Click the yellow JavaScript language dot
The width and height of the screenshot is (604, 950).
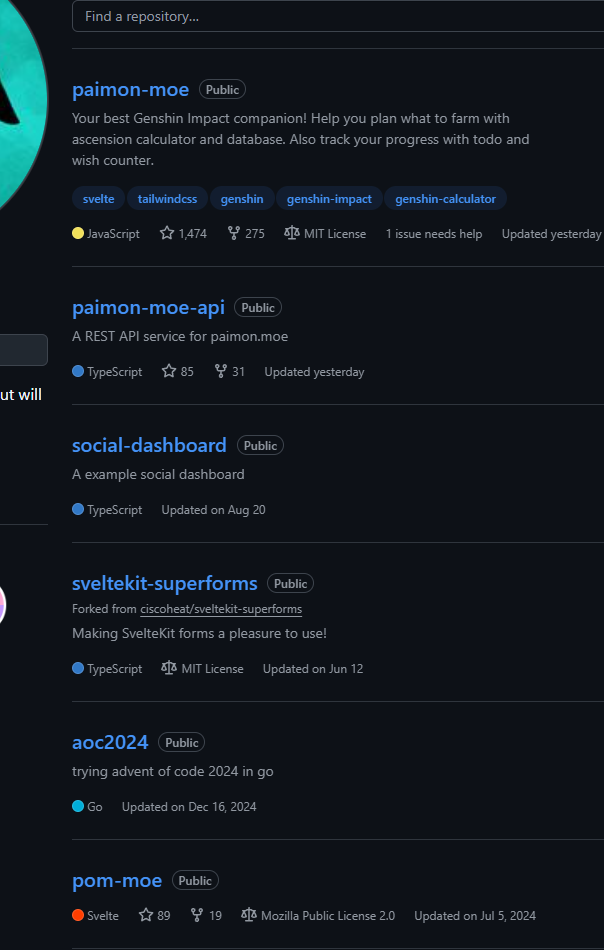pos(78,233)
